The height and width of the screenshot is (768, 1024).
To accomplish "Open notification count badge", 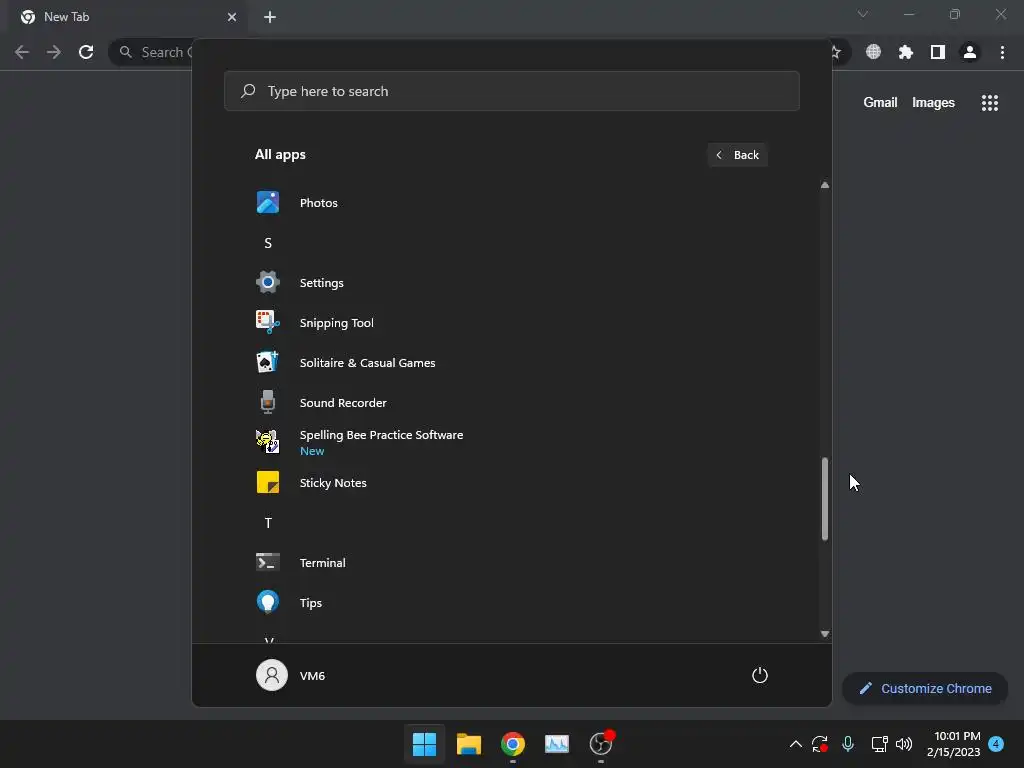I will 996,743.
